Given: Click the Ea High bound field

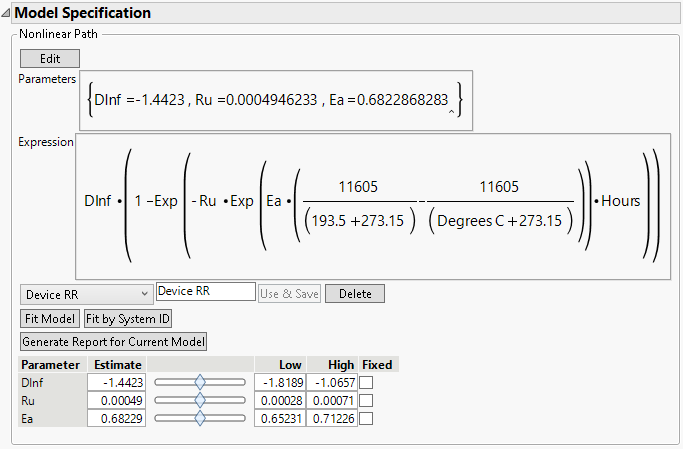Looking at the screenshot, I should (x=332, y=418).
